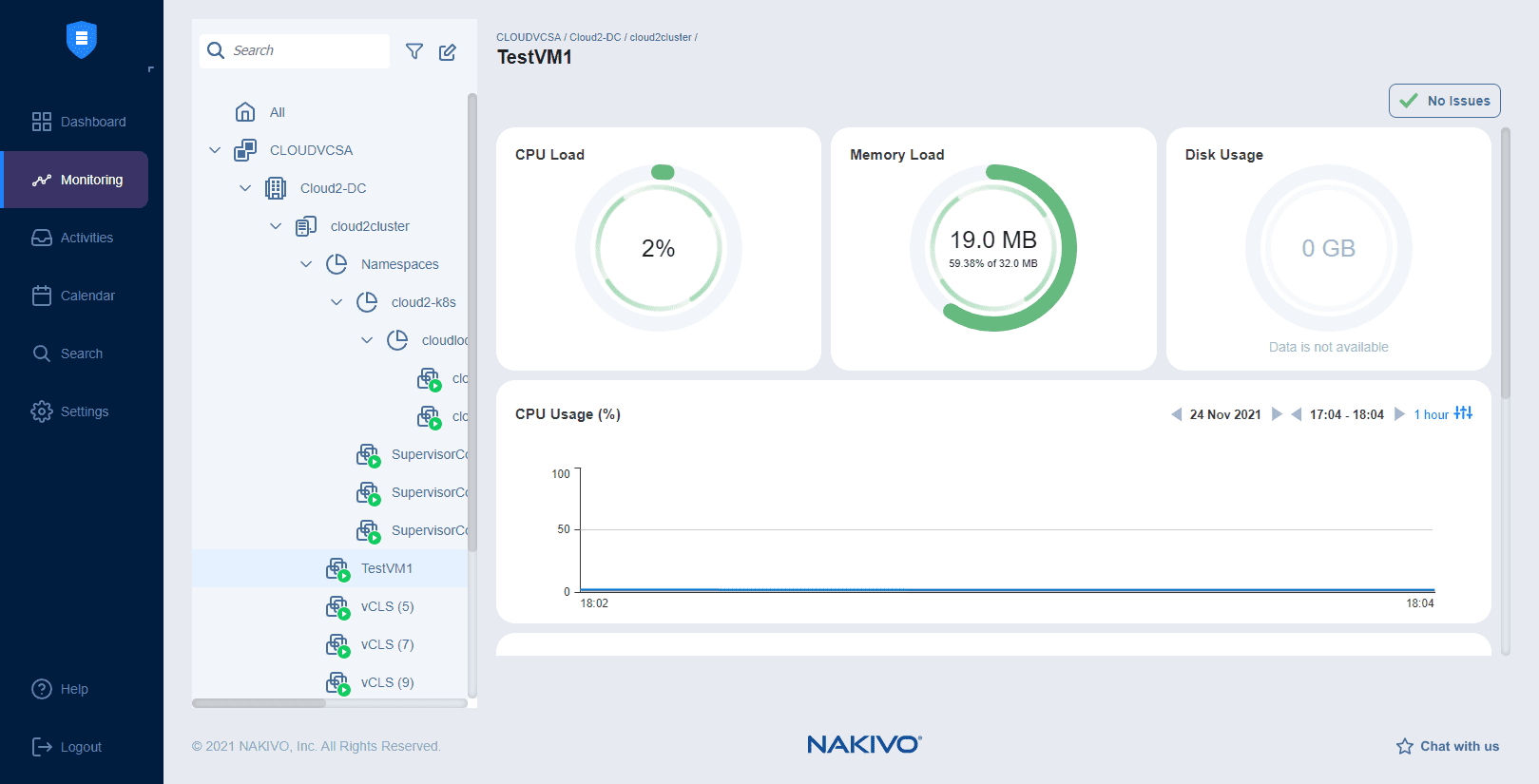Viewport: 1539px width, 784px height.
Task: Click the 17:04 - 18:04 time range label
Action: coord(1347,414)
